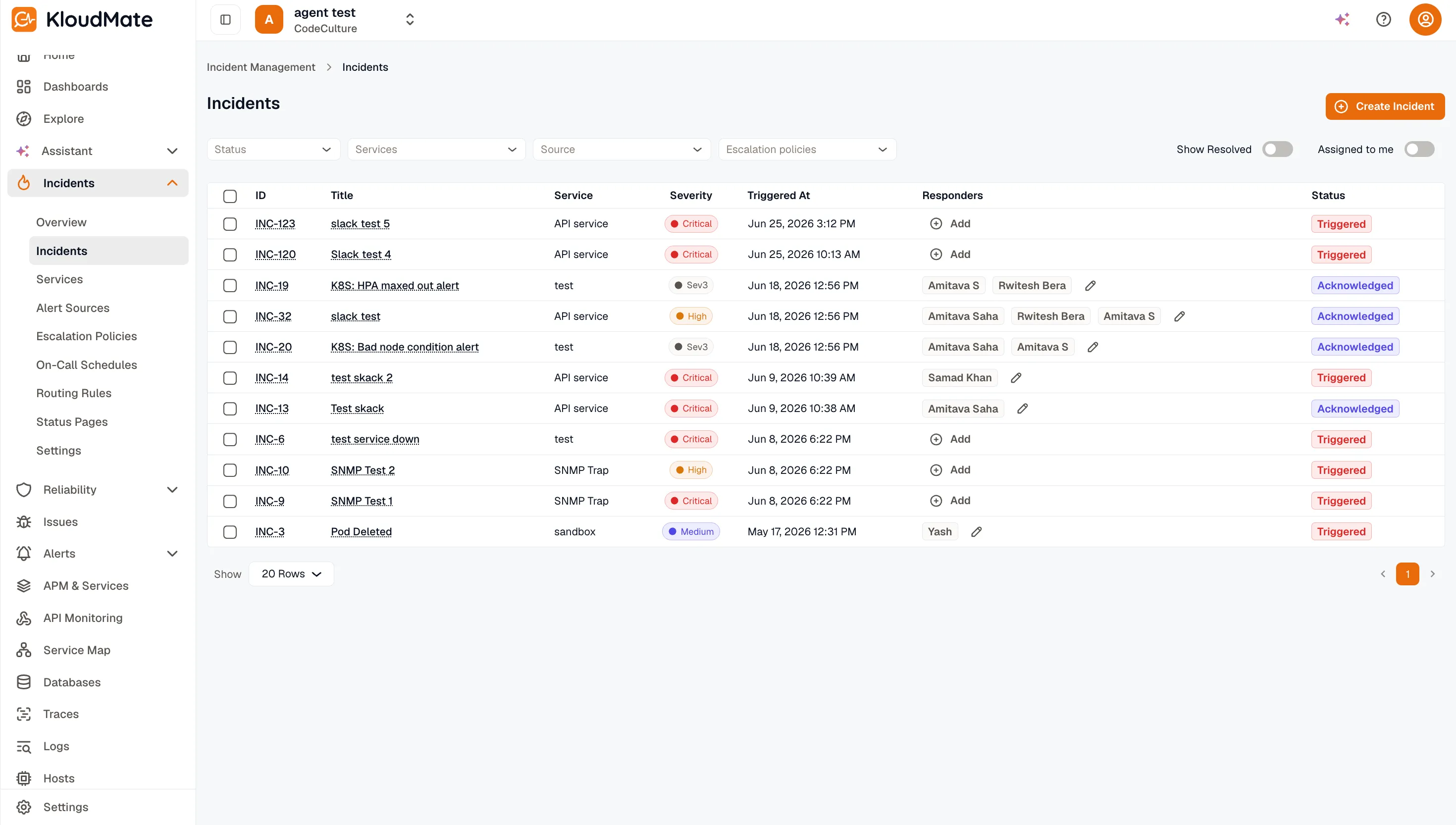Click the Dashboards sidebar icon
Screen dimensions: 1456x825
(24, 87)
